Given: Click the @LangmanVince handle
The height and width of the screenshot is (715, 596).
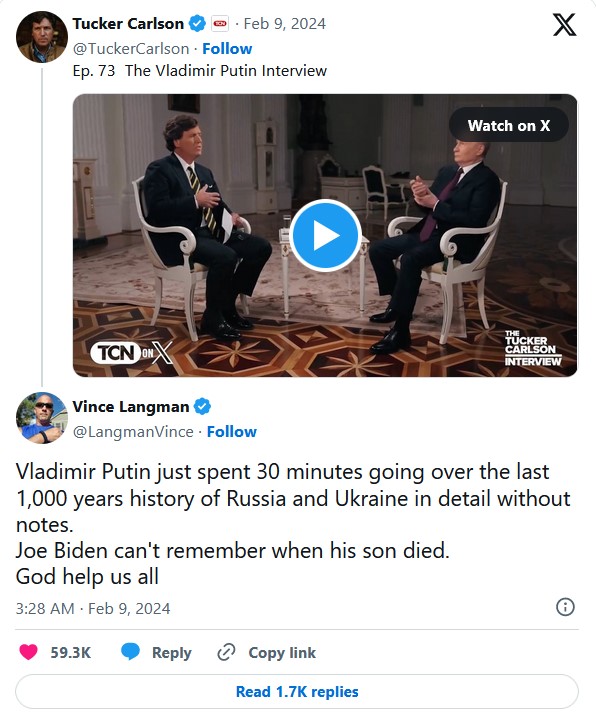Looking at the screenshot, I should coord(133,432).
